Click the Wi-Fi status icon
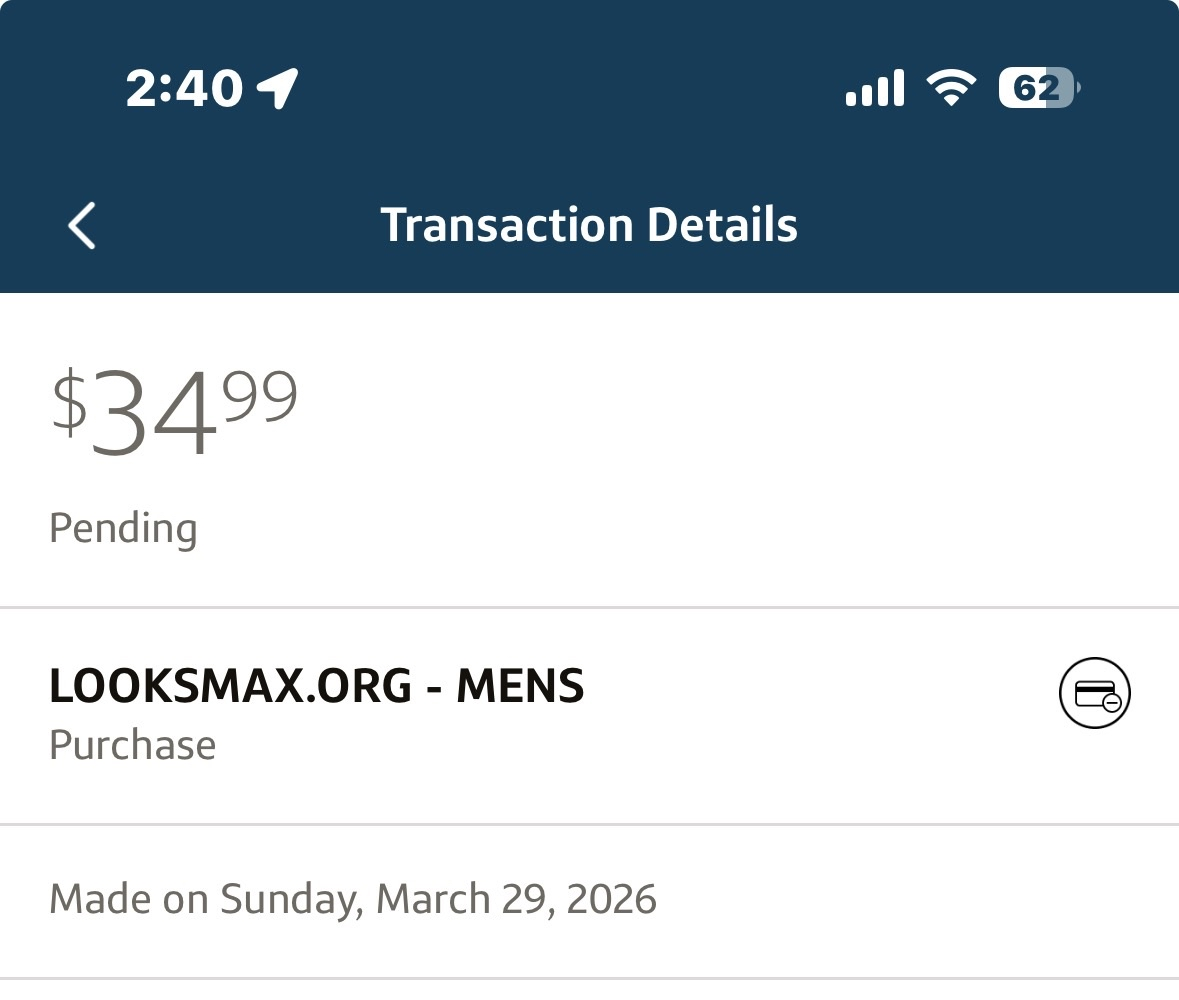 (x=951, y=89)
